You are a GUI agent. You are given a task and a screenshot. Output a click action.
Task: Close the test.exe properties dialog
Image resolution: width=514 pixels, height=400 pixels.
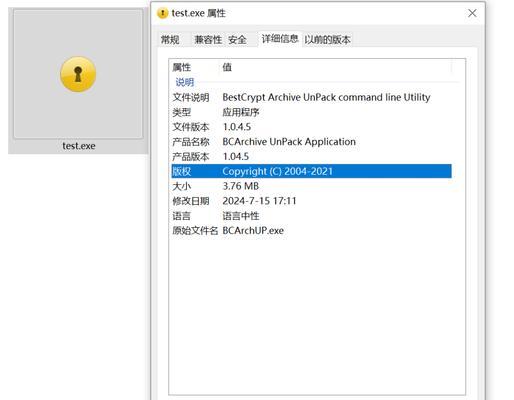(472, 13)
